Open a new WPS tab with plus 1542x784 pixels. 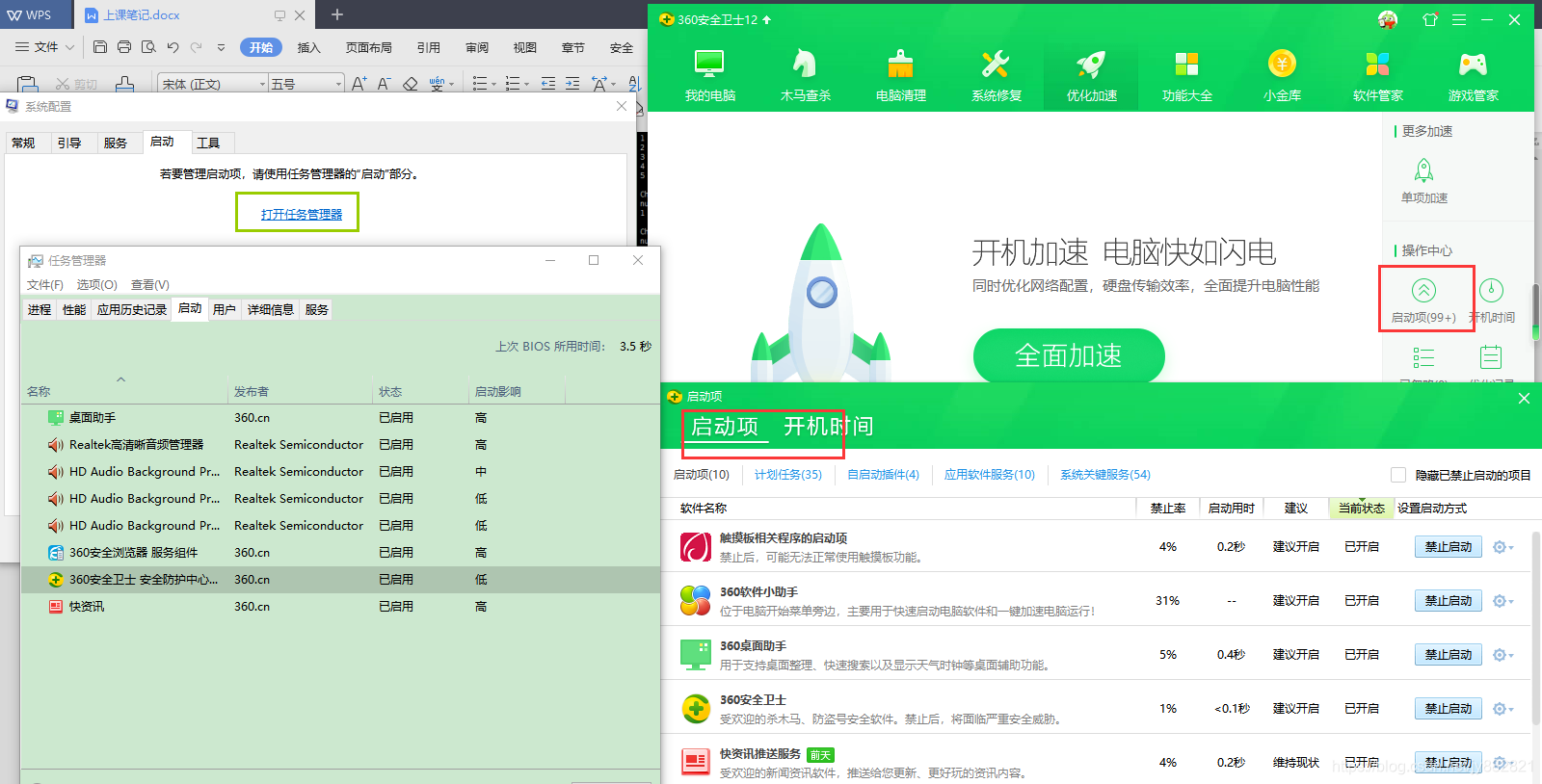(x=336, y=14)
